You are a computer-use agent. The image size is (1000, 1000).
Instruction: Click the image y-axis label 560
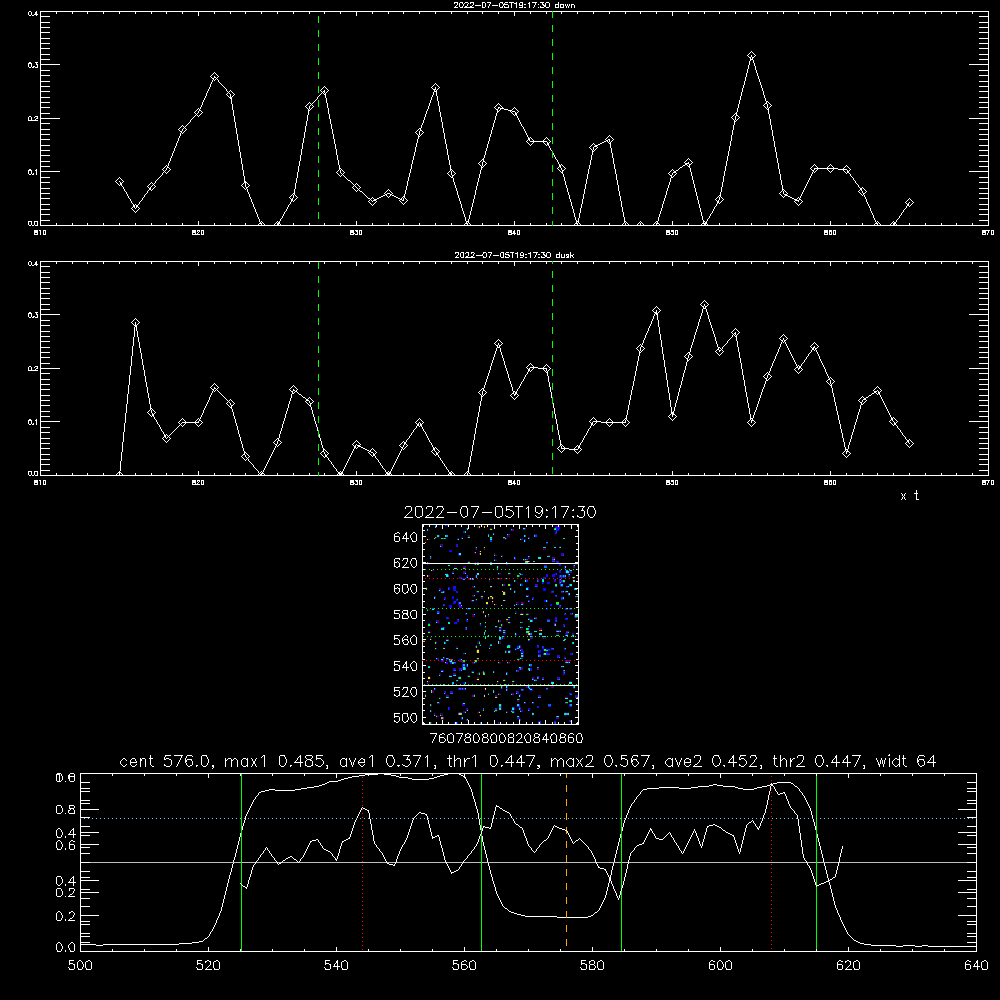tap(406, 640)
